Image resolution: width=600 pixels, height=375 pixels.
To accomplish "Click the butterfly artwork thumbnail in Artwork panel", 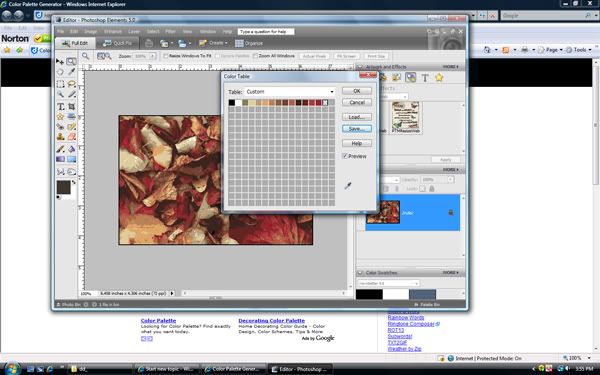I will pyautogui.click(x=406, y=117).
